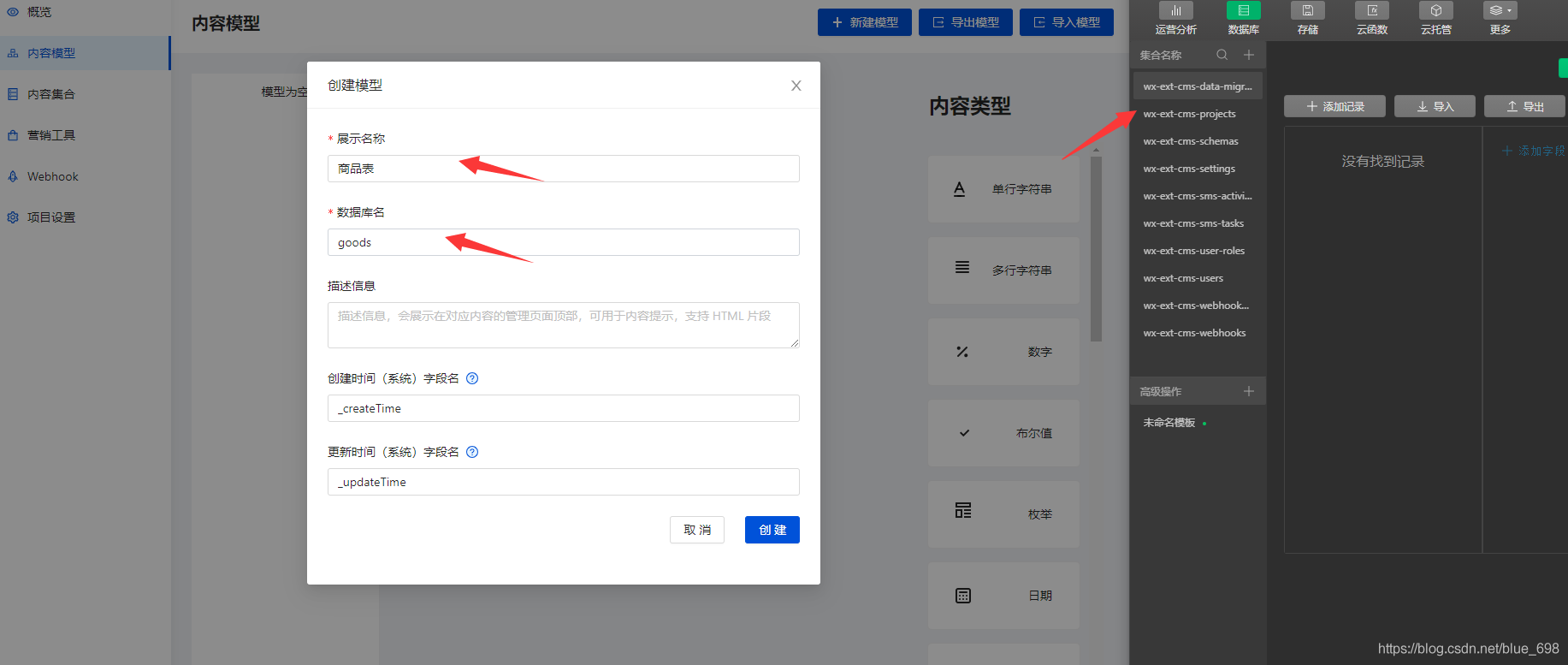Click the 新建模型 button

click(x=865, y=22)
